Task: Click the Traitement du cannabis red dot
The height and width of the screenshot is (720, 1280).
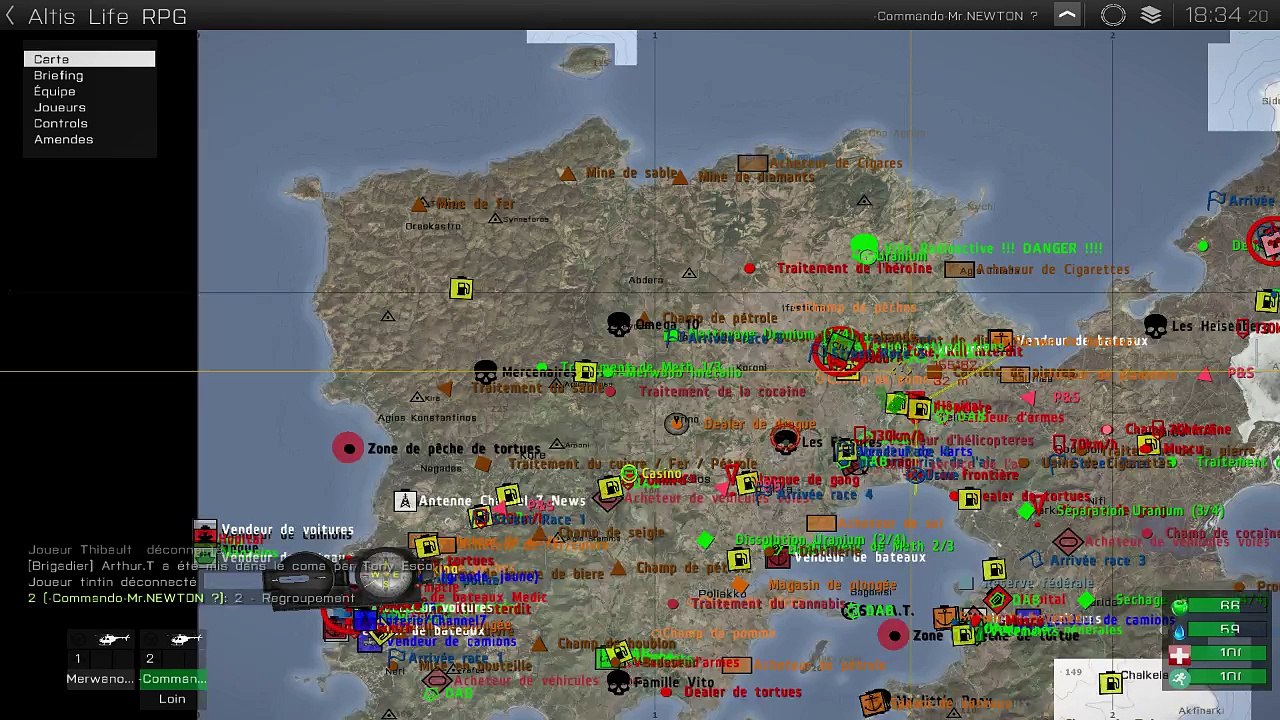Action: (x=673, y=604)
